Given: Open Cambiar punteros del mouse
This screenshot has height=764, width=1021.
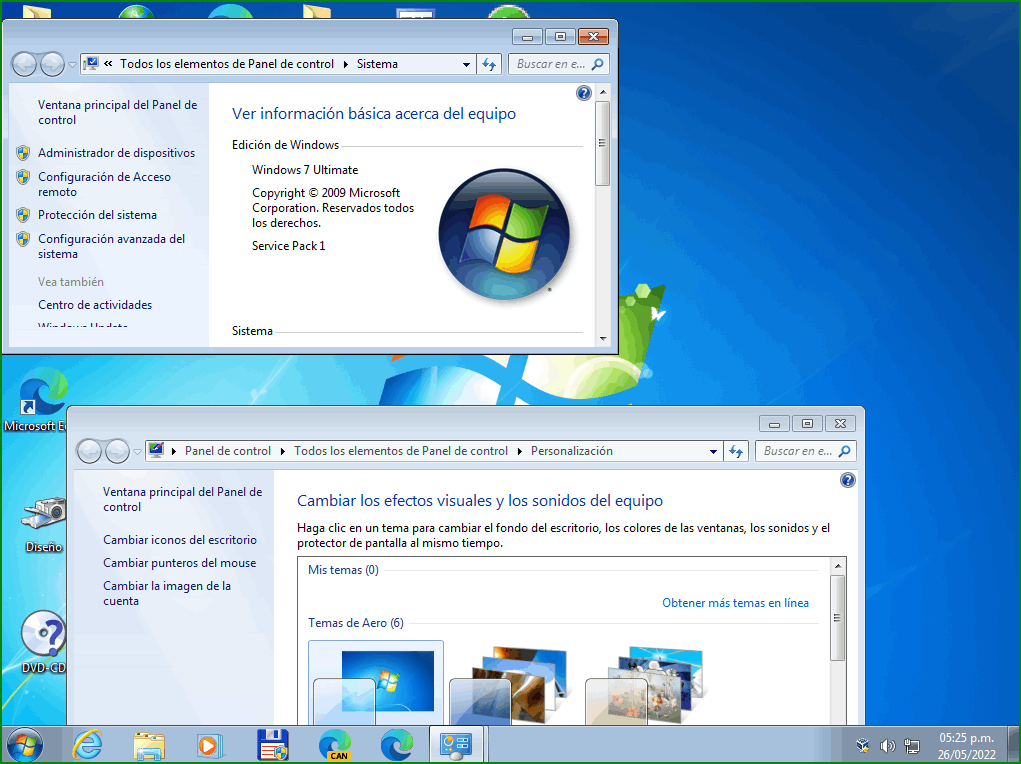Looking at the screenshot, I should pos(180,563).
